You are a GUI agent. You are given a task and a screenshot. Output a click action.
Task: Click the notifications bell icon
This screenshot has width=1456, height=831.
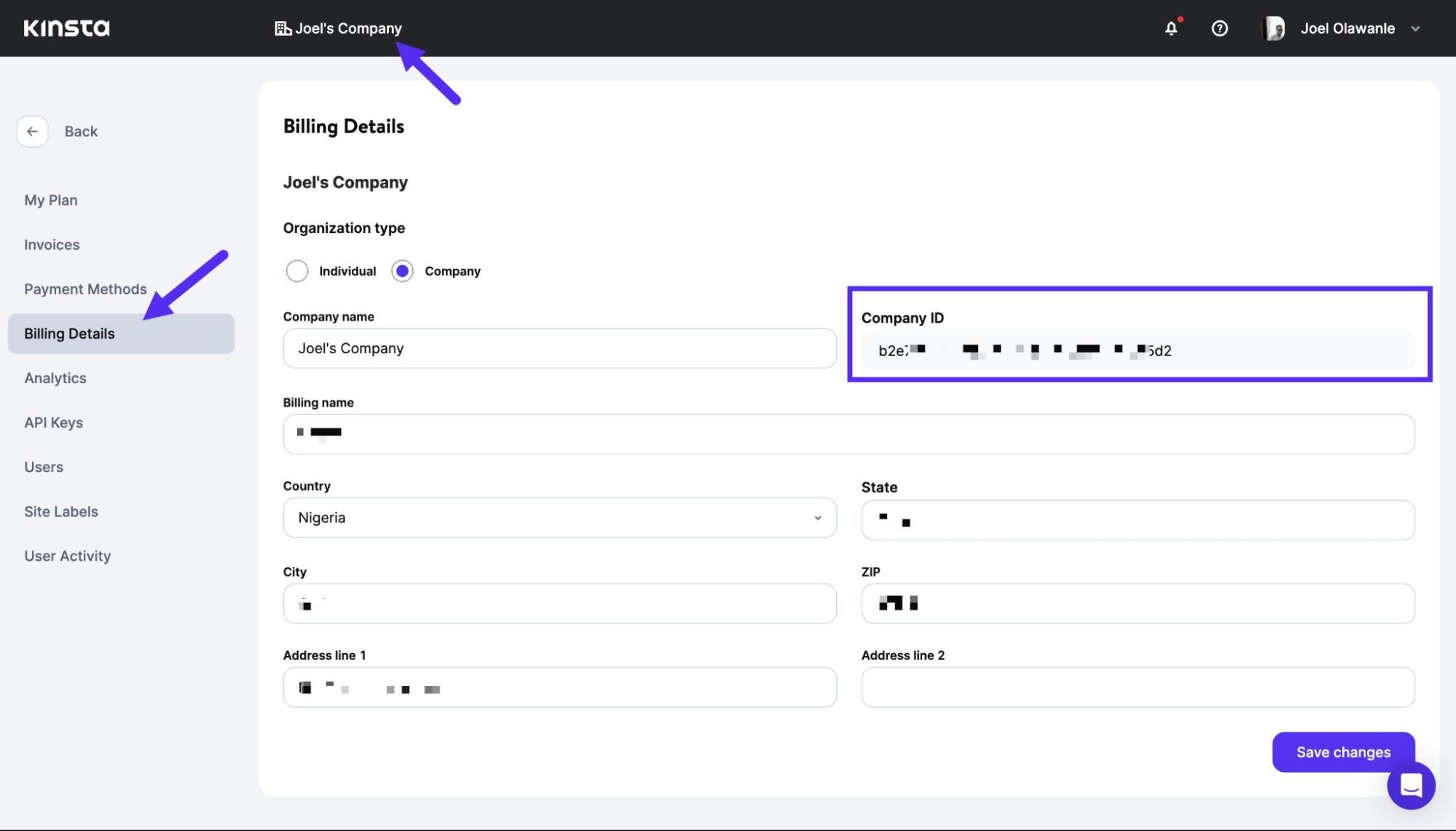click(x=1172, y=27)
